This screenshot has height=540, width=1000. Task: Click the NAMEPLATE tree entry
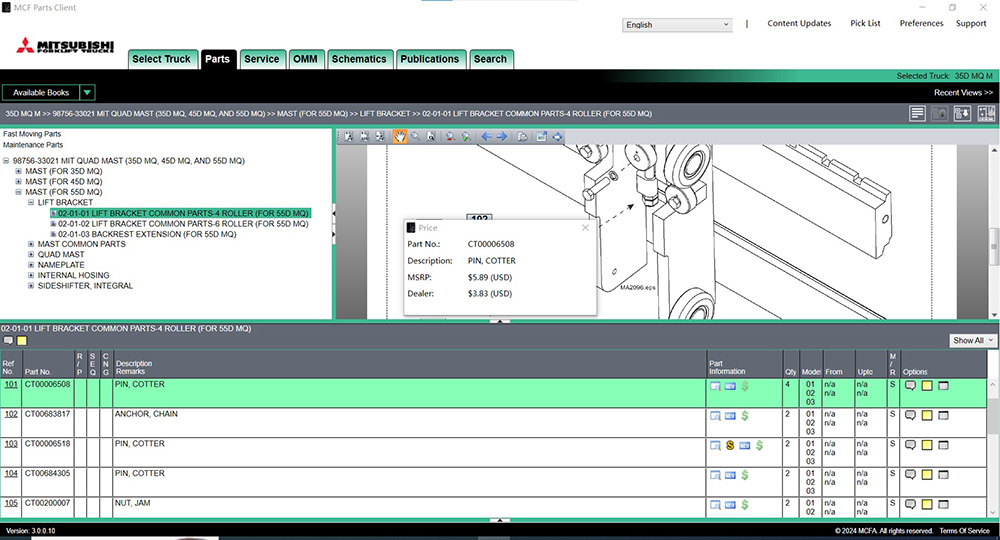tap(61, 265)
